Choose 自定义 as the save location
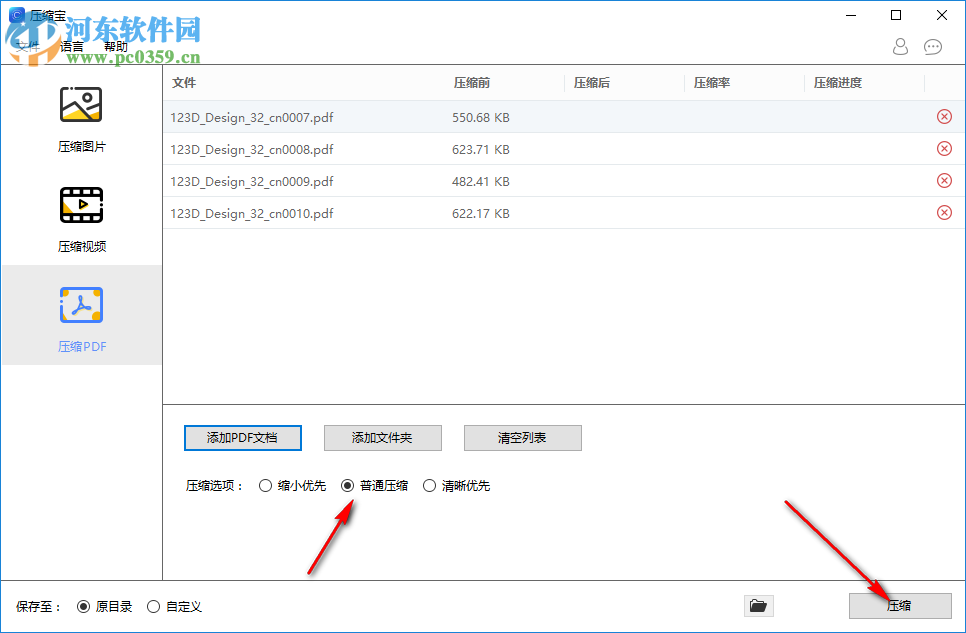The image size is (966, 633). pos(153,606)
